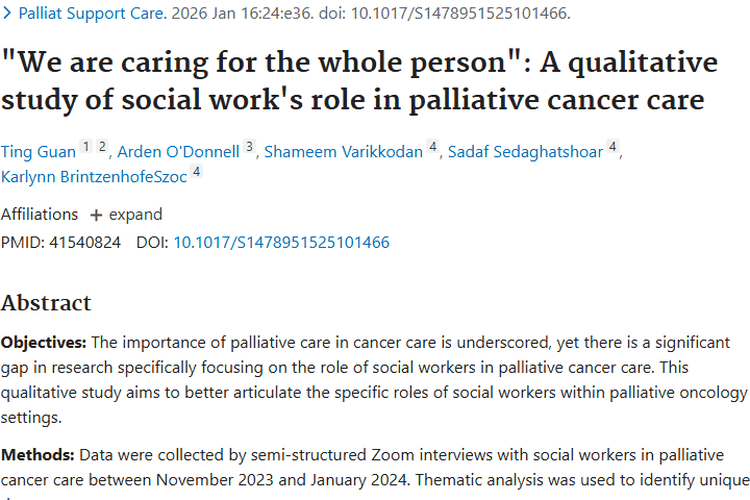The width and height of the screenshot is (750, 500).
Task: Click affiliation superscript 4 after Karlynn BrintzenhofeSzoc
Action: (x=197, y=172)
